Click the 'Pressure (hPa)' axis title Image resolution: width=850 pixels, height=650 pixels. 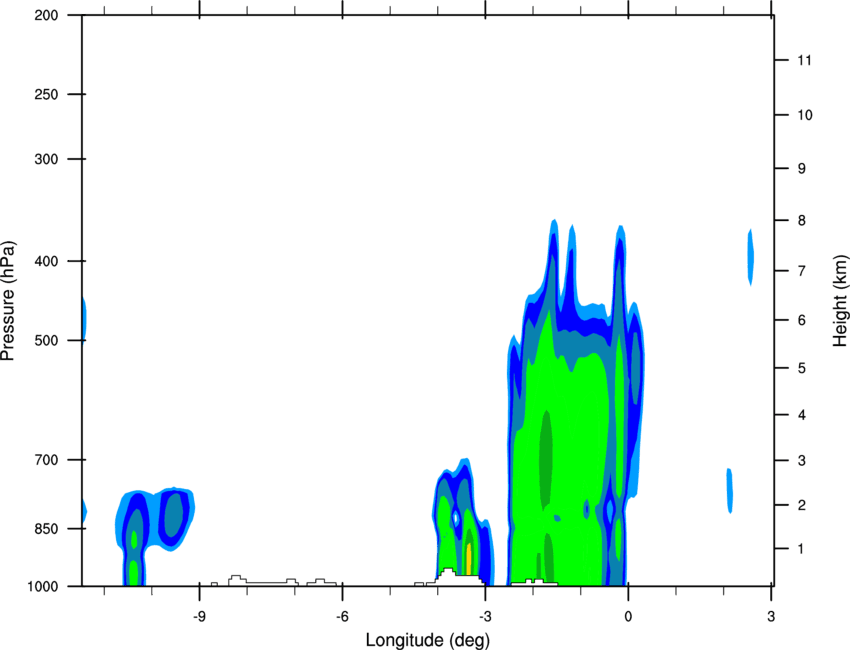tap(8, 301)
